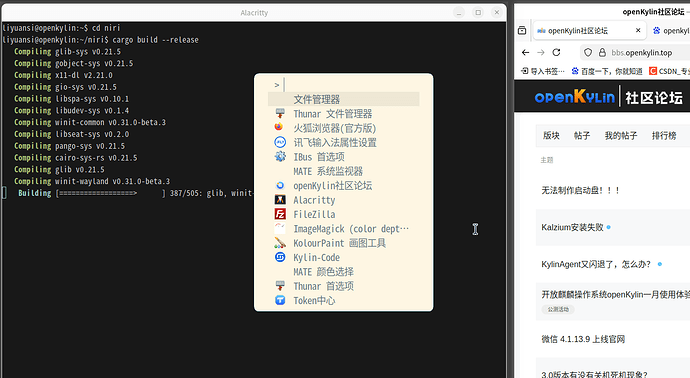Screen dimensions: 690x378
Task: Launch Kylin-Code from the launcher list
Action: point(343,257)
